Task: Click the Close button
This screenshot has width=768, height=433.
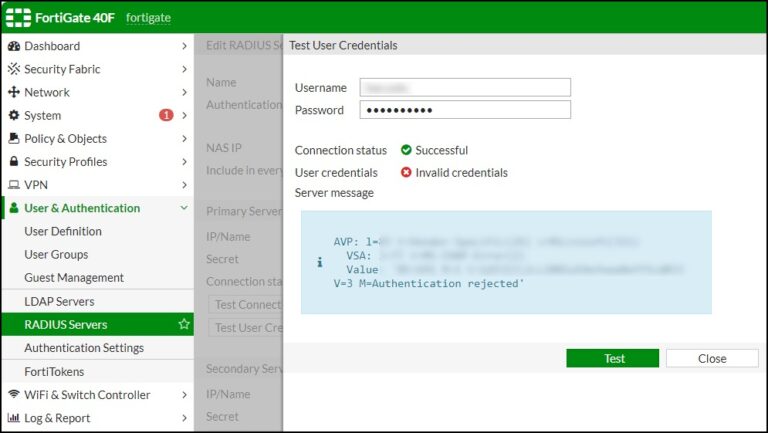Action: (x=712, y=358)
